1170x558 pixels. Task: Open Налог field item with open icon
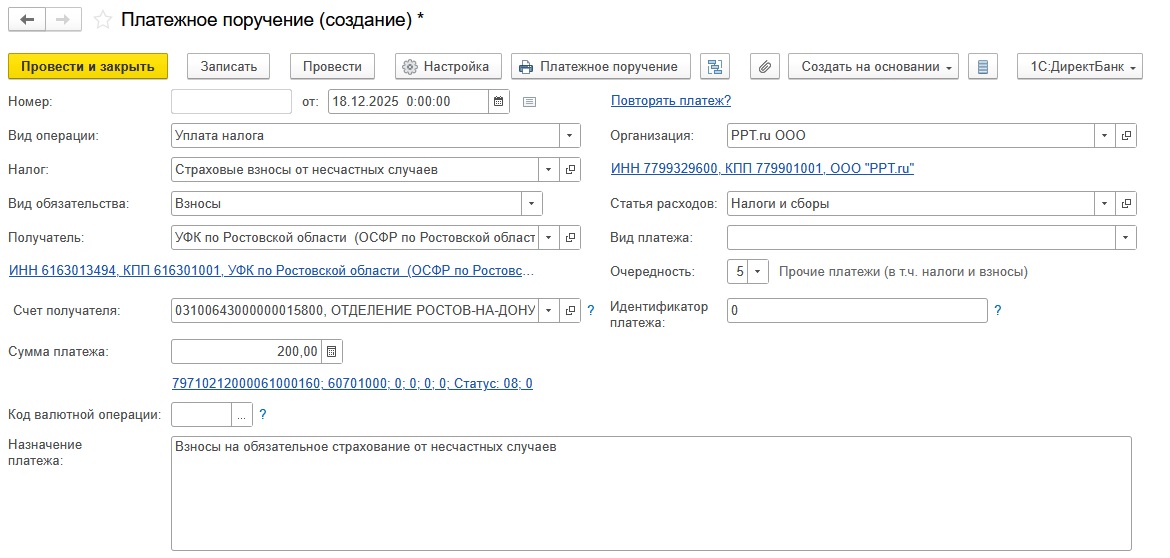570,169
